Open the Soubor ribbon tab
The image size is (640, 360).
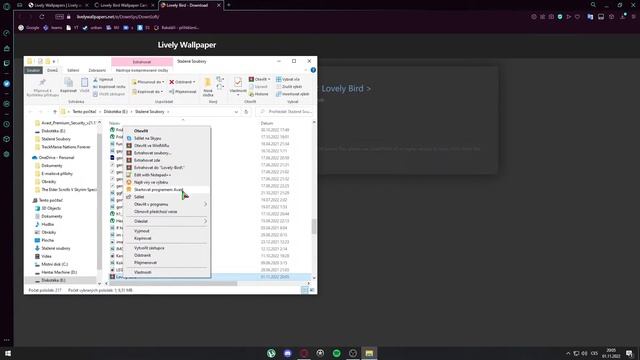33,70
